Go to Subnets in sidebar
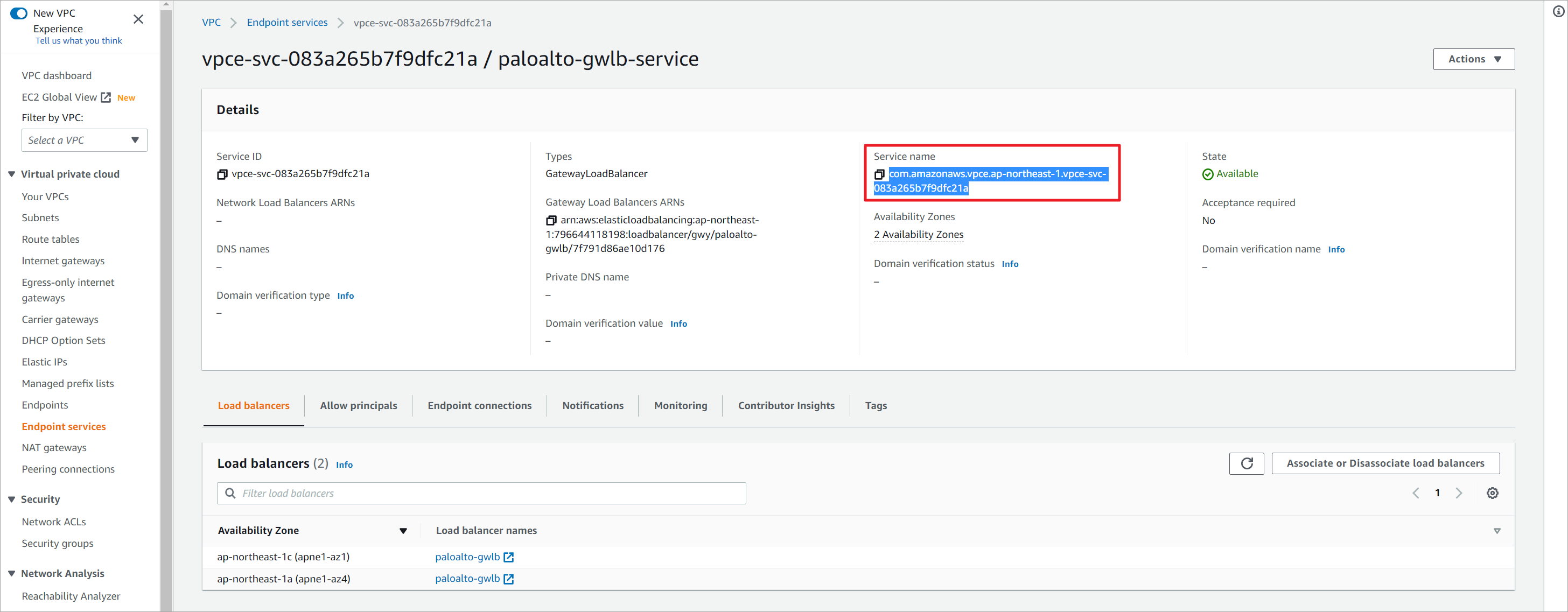 (x=40, y=218)
